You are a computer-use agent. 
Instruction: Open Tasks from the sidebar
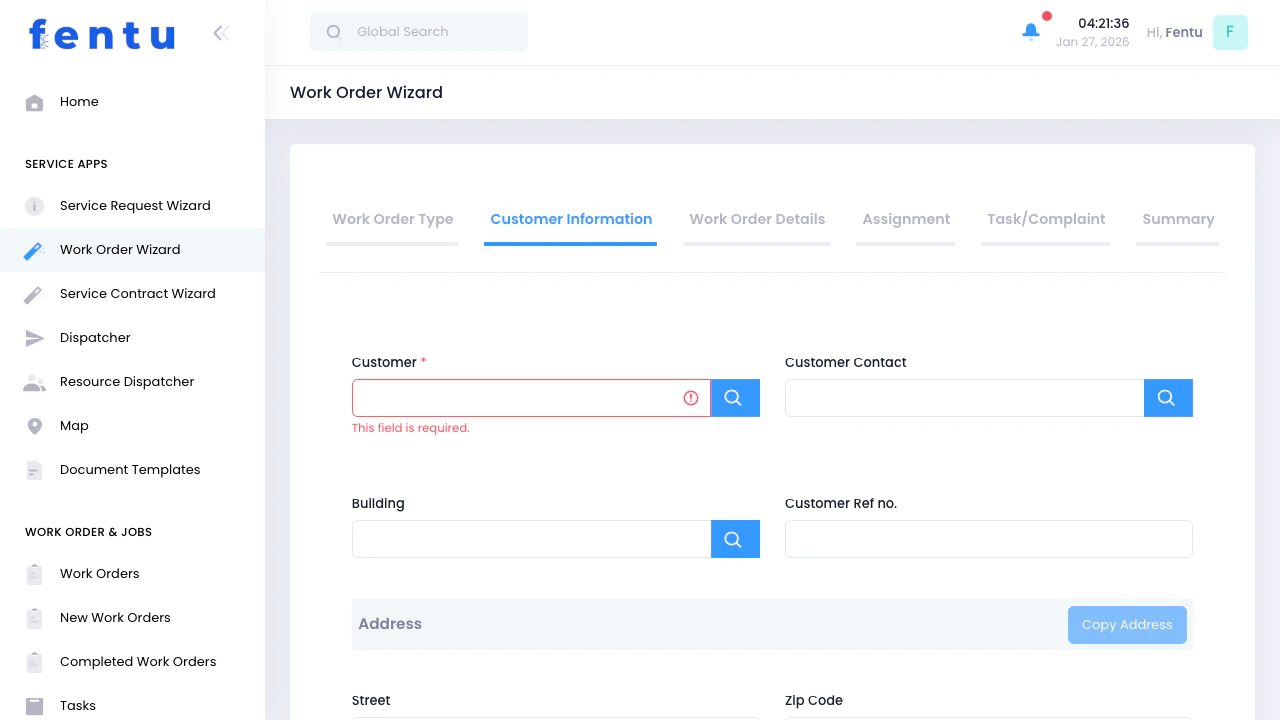tap(77, 705)
